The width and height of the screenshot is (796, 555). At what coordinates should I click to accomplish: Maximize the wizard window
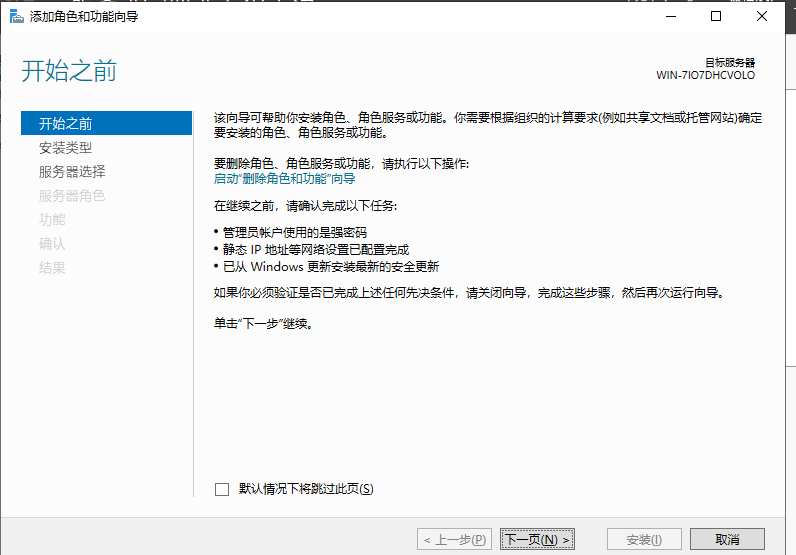coord(716,16)
